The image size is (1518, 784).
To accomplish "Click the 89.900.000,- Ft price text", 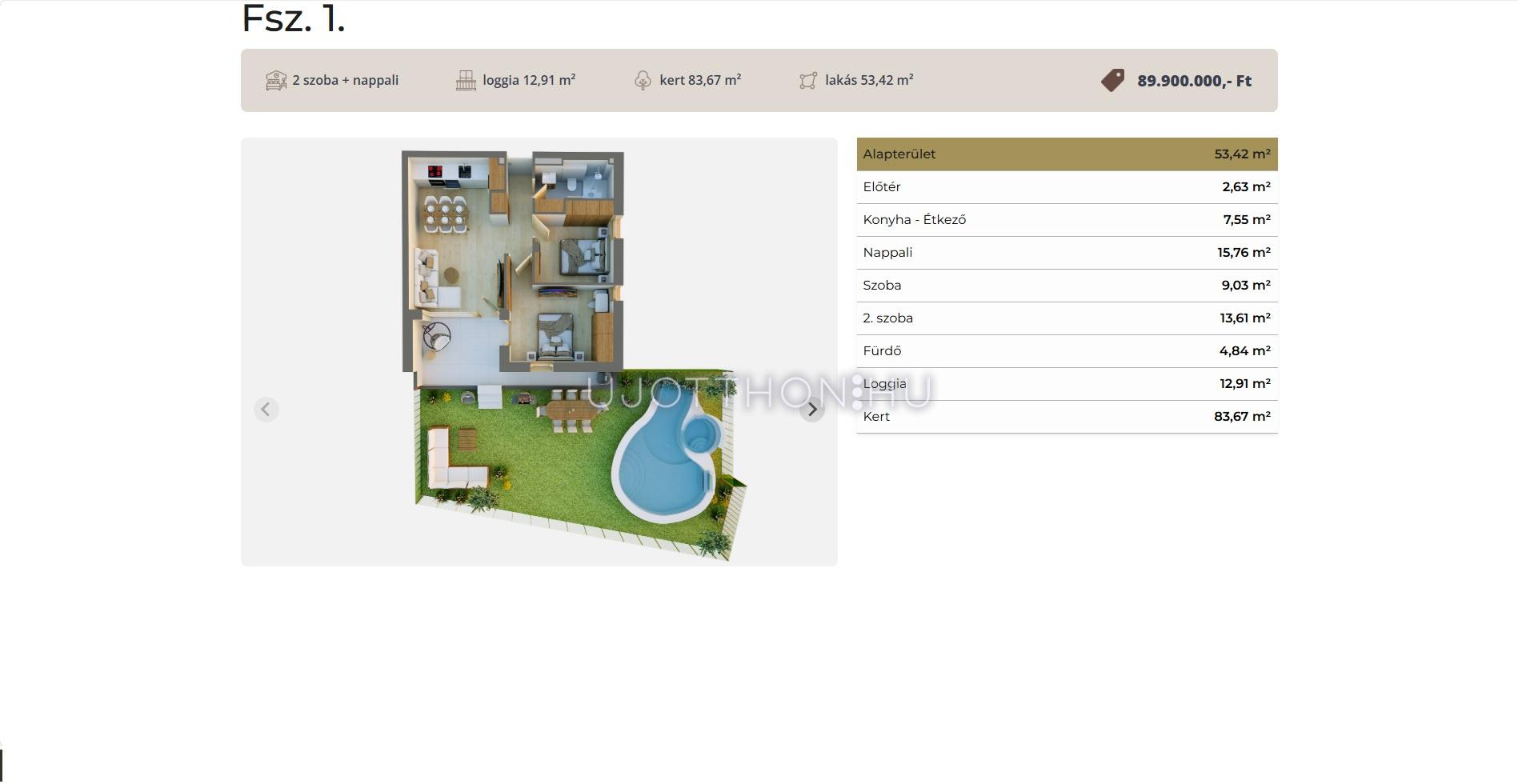I will pyautogui.click(x=1194, y=81).
